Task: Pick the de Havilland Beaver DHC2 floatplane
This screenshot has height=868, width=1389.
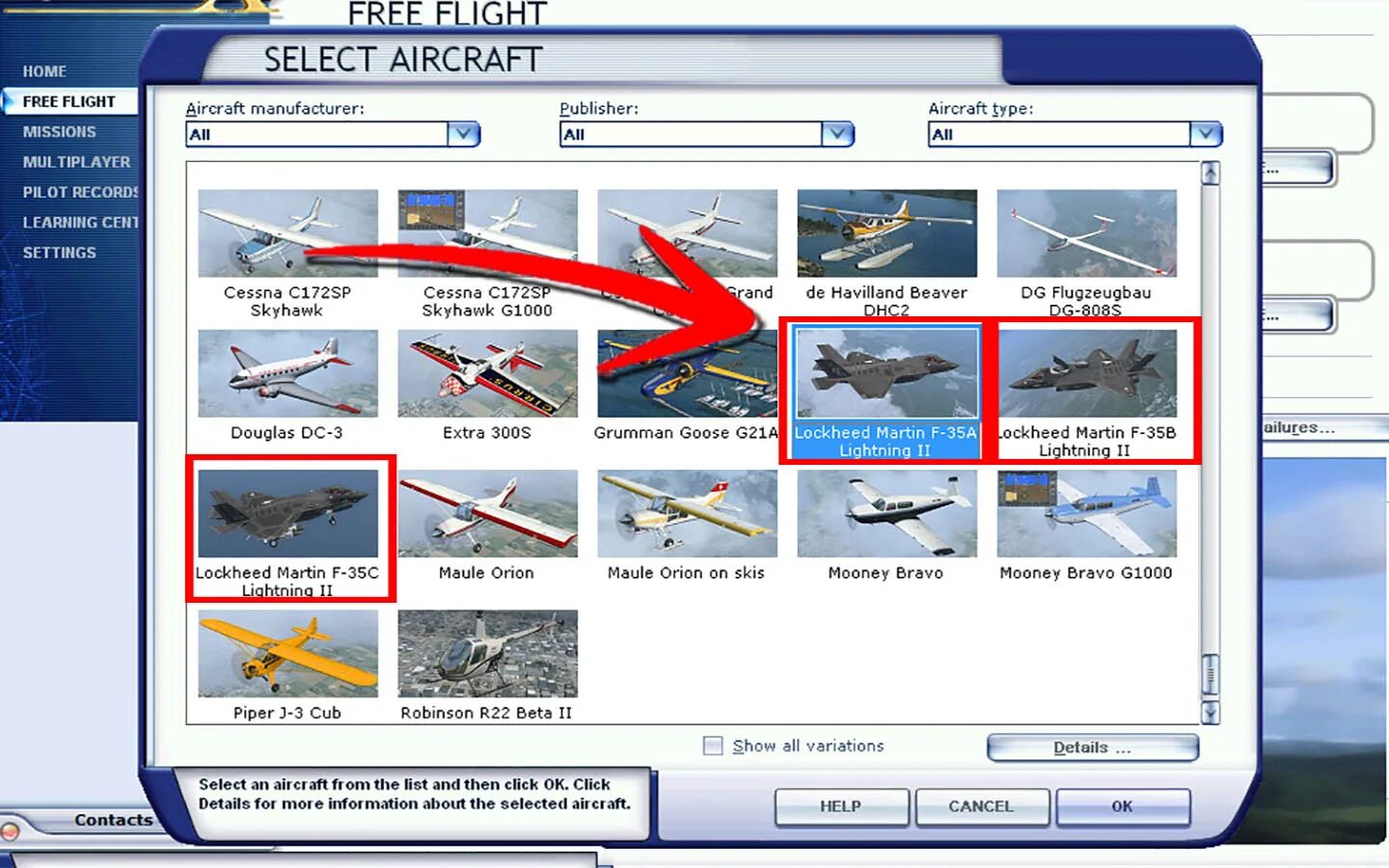Action: [886, 233]
